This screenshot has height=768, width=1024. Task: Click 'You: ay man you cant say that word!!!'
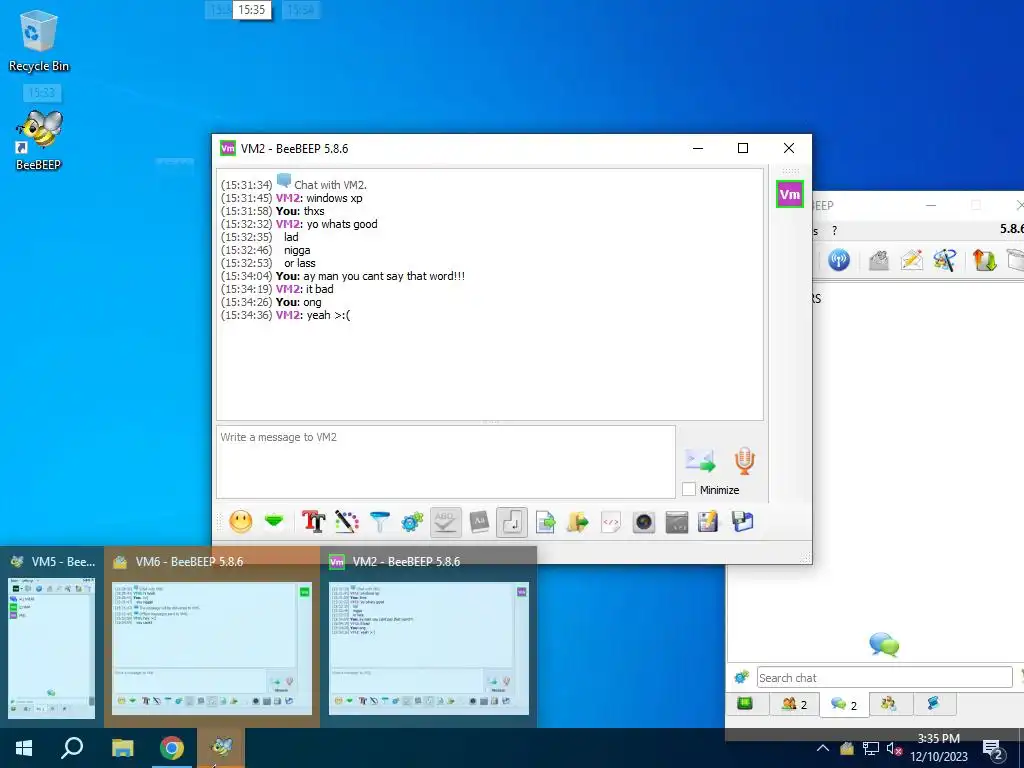370,276
